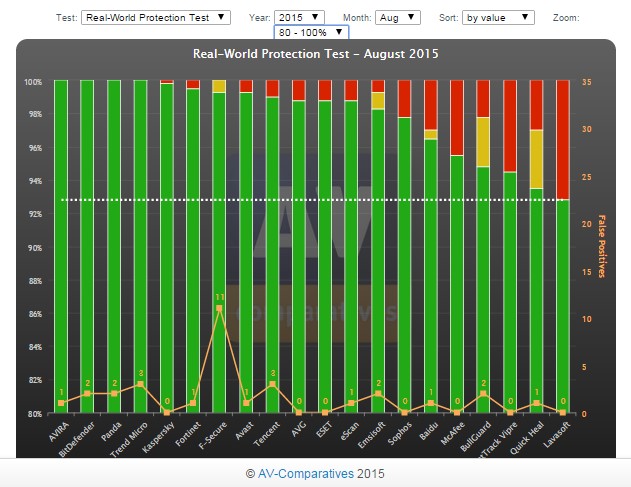The image size is (631, 487).
Task: Open the Zoom dropdown showing 80 - 100%
Action: point(311,32)
